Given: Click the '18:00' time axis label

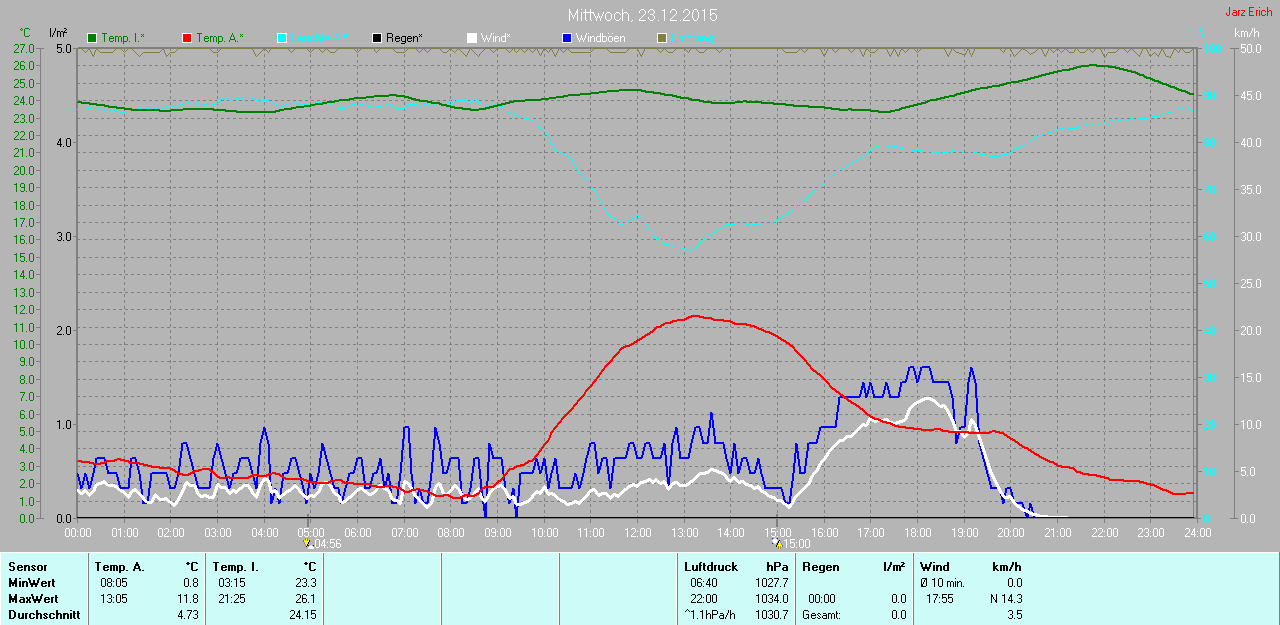Looking at the screenshot, I should point(917,532).
